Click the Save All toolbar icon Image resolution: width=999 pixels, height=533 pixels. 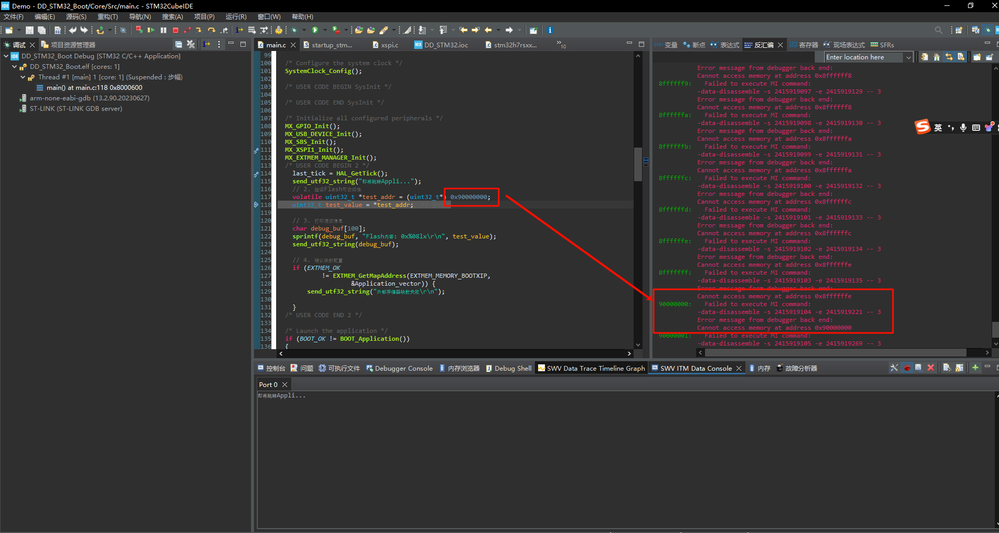pos(42,30)
